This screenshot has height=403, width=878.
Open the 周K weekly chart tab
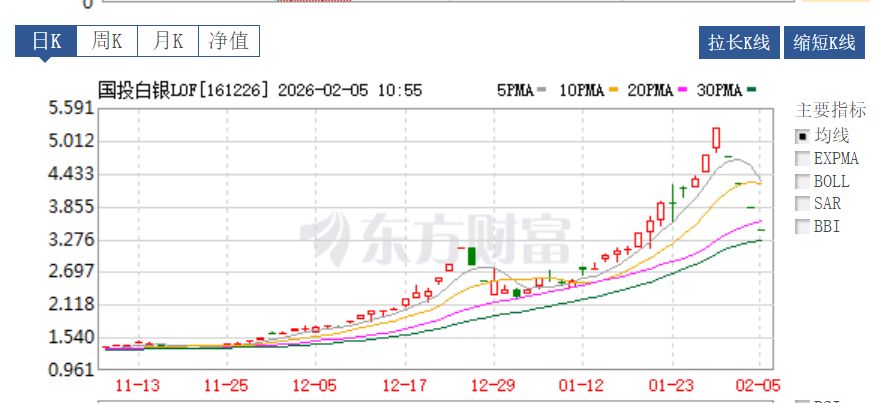pyautogui.click(x=108, y=41)
